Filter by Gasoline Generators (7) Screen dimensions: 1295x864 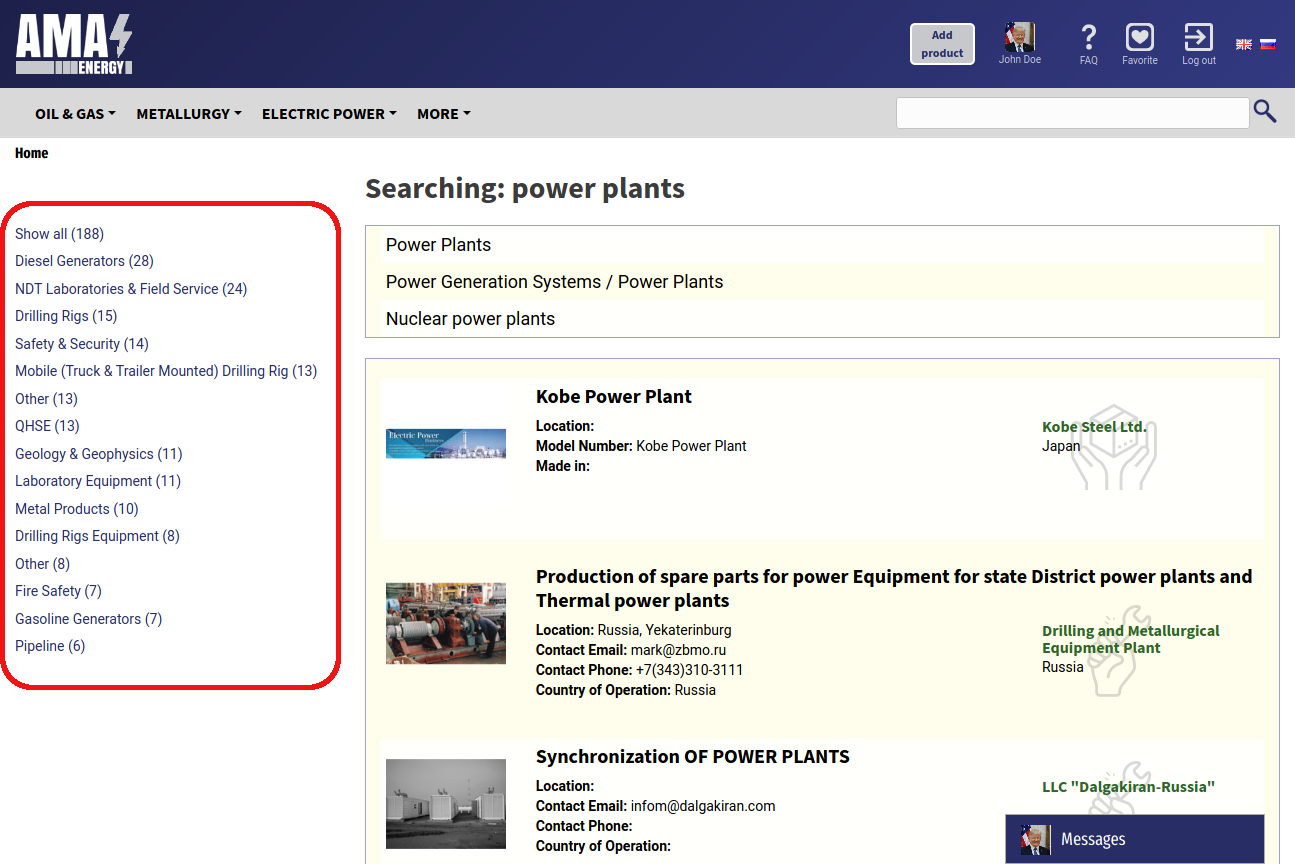[88, 619]
